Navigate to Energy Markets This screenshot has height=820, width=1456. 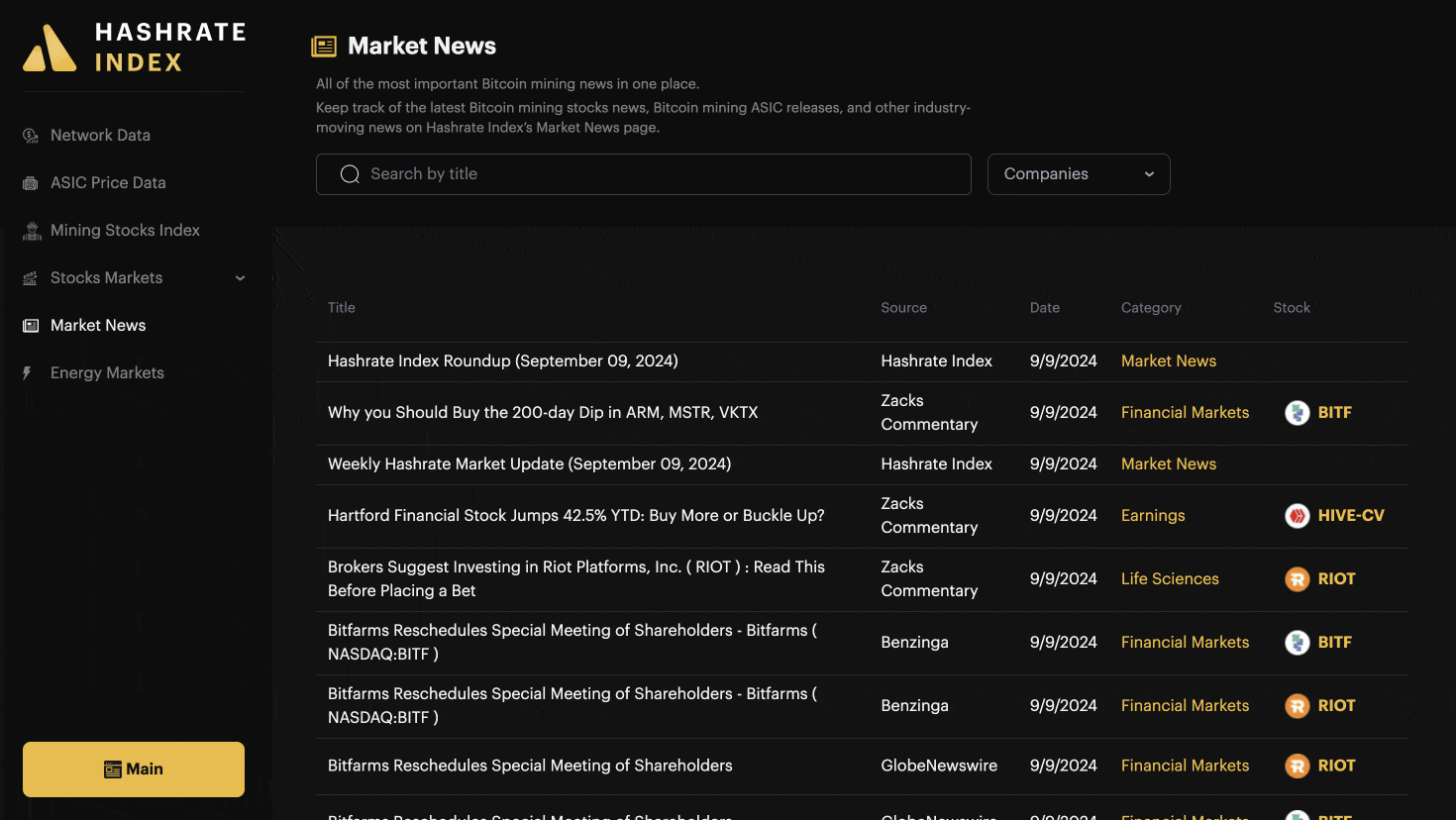pyautogui.click(x=107, y=373)
